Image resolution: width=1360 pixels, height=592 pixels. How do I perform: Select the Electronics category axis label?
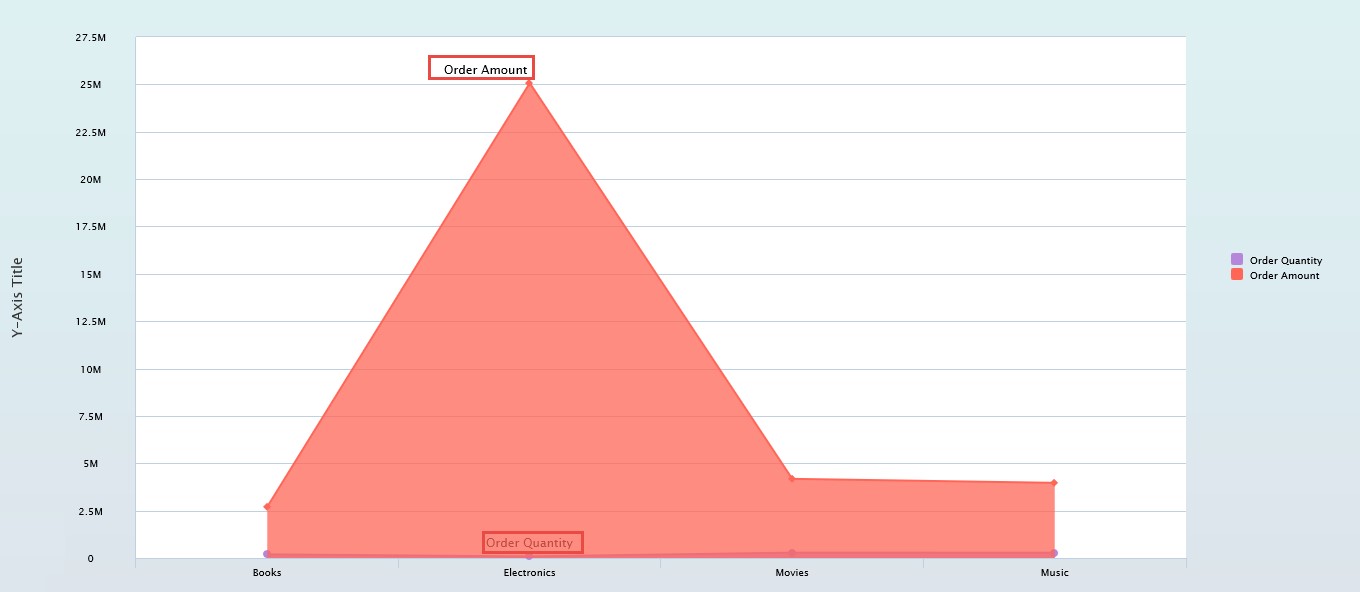pyautogui.click(x=529, y=573)
